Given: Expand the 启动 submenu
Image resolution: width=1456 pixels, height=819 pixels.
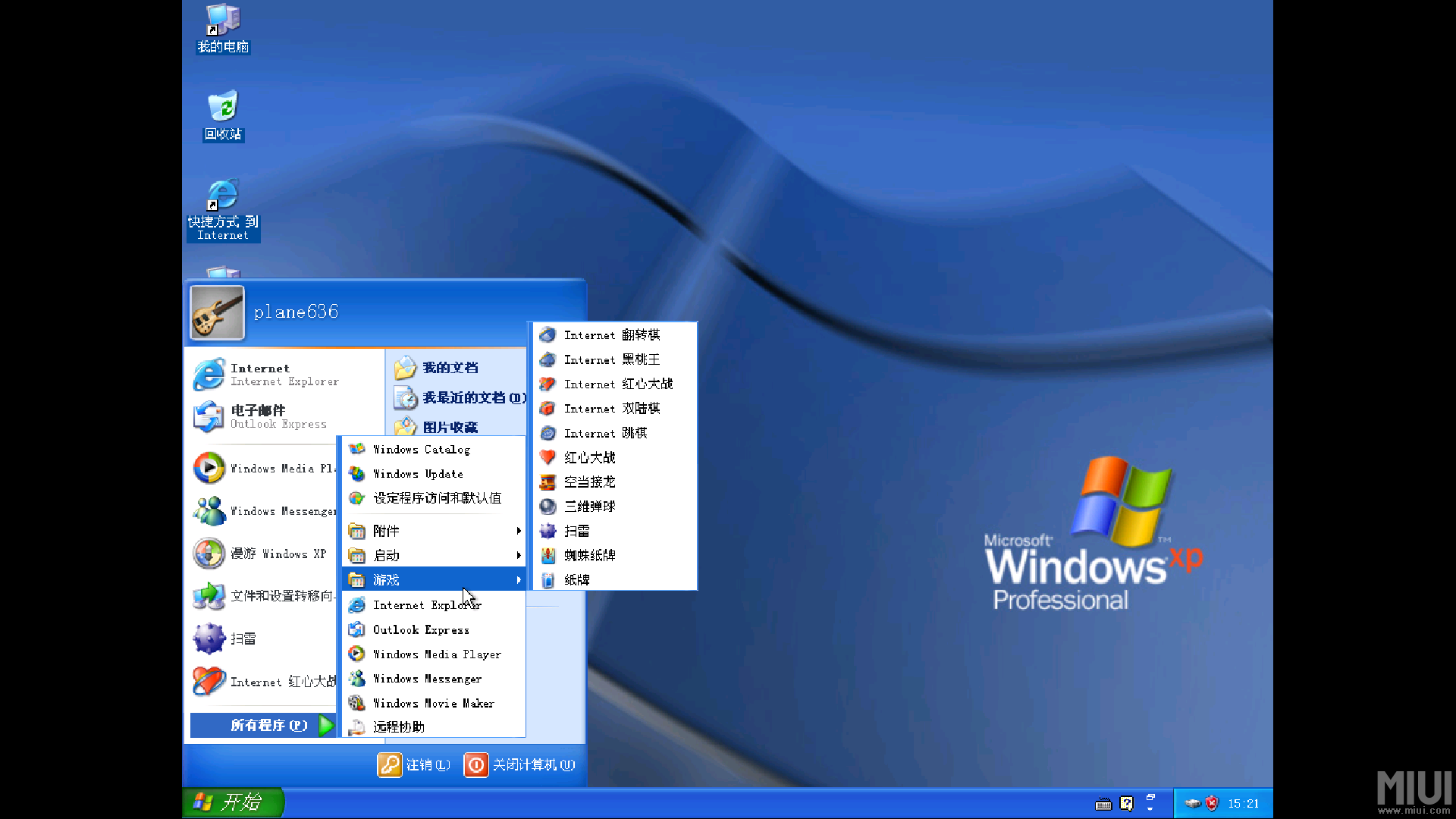Looking at the screenshot, I should (x=434, y=555).
